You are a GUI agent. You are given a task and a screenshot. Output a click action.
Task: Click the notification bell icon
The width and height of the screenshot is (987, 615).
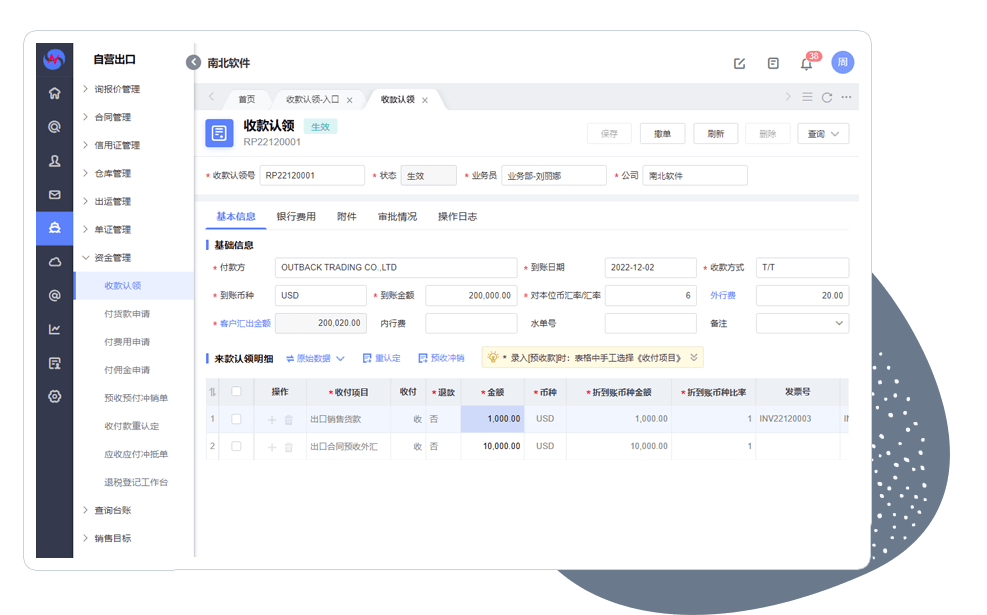click(x=806, y=64)
